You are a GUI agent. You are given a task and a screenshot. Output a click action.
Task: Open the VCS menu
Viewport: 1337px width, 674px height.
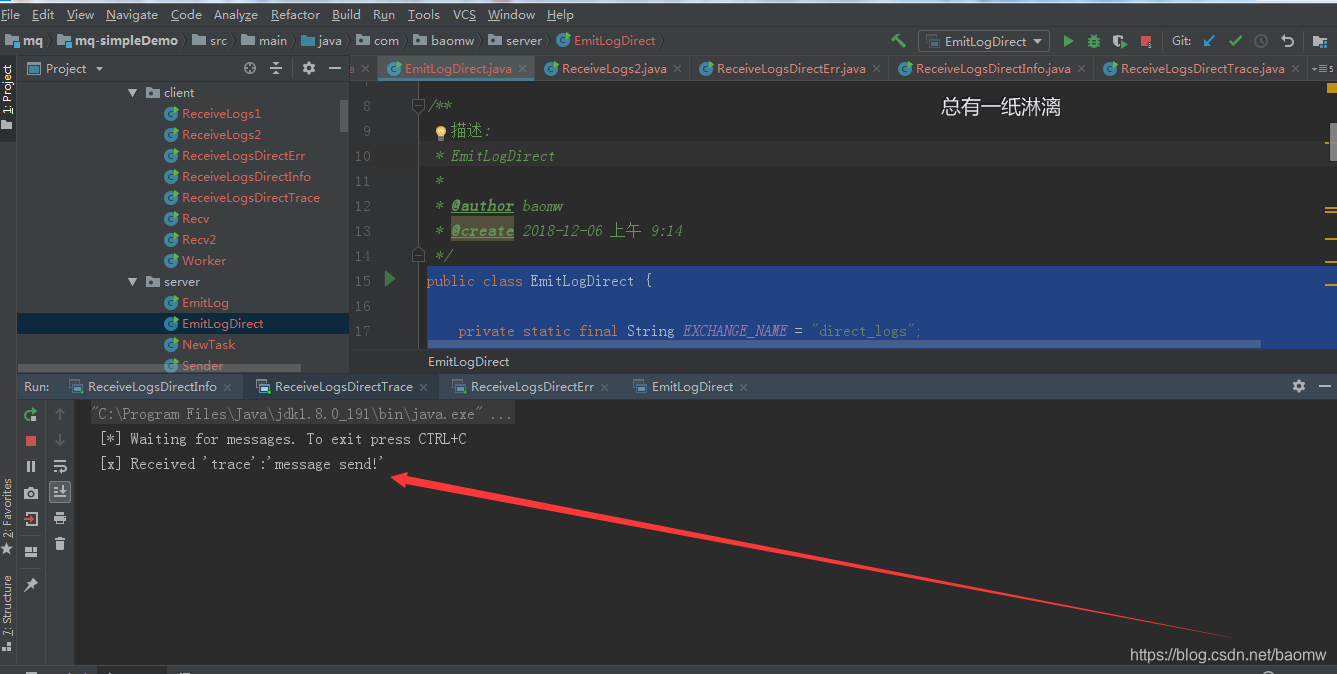(x=464, y=14)
